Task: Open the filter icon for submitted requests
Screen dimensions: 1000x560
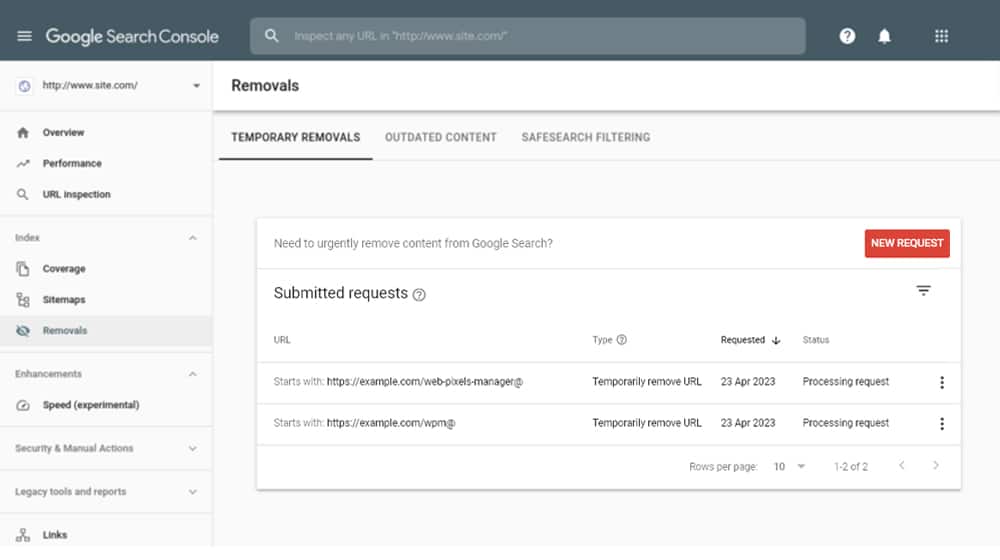Action: pyautogui.click(x=923, y=291)
